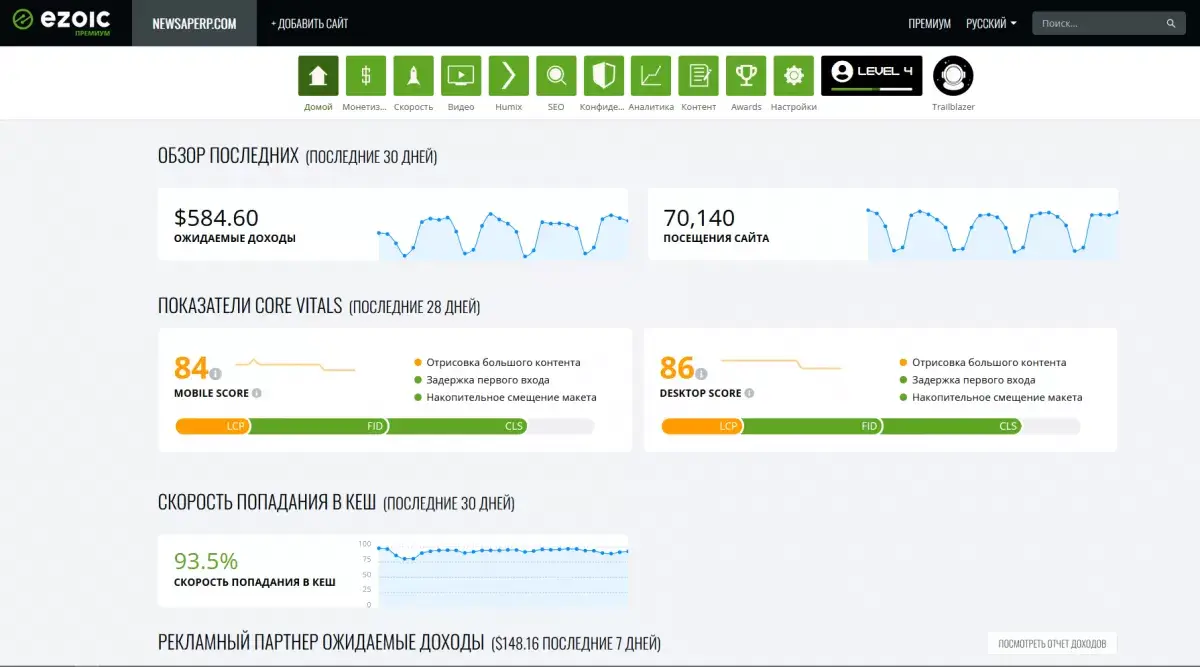Switch to the NEWSAPERP.COM site tab

pyautogui.click(x=194, y=23)
